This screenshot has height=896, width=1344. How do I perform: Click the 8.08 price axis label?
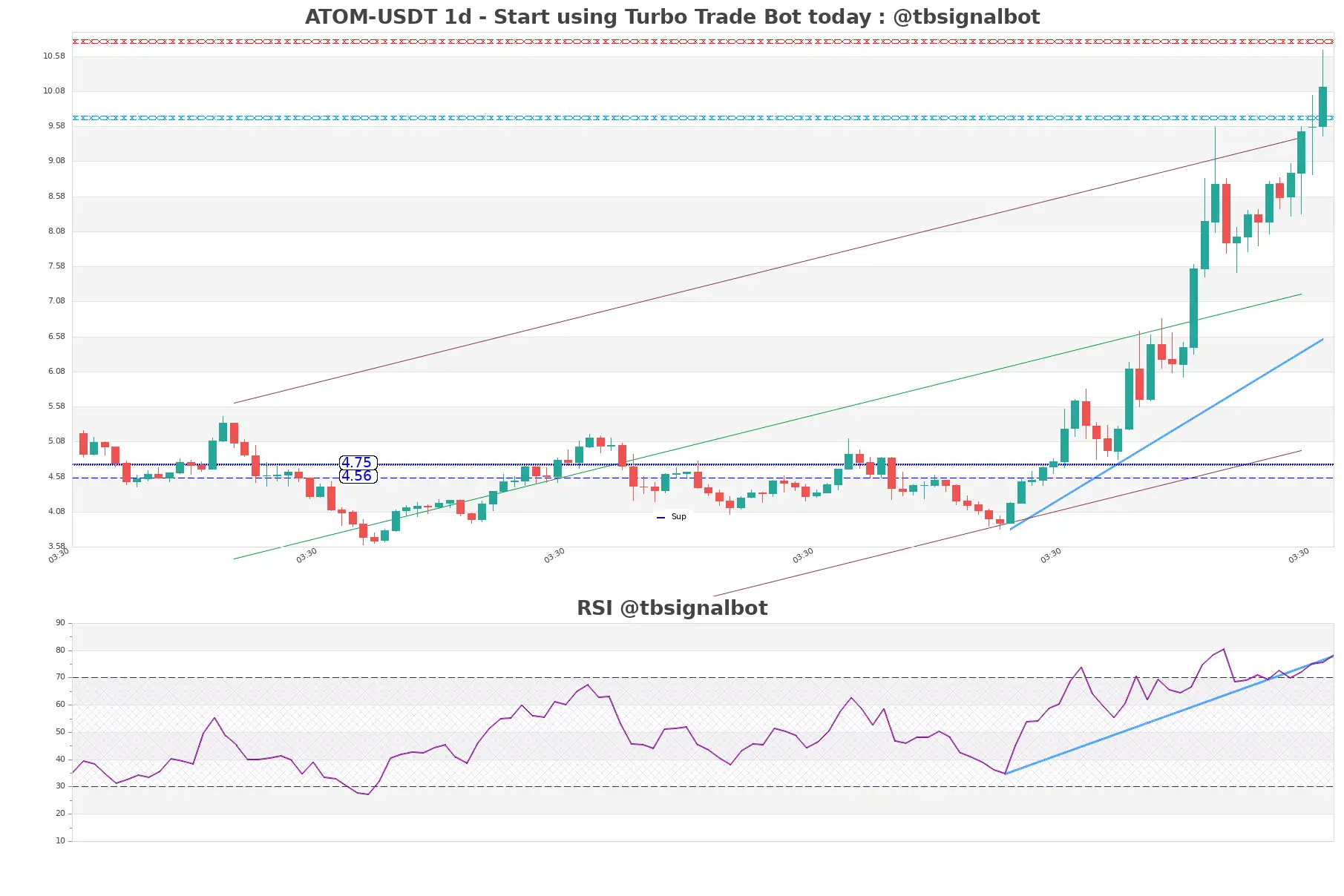click(x=56, y=231)
